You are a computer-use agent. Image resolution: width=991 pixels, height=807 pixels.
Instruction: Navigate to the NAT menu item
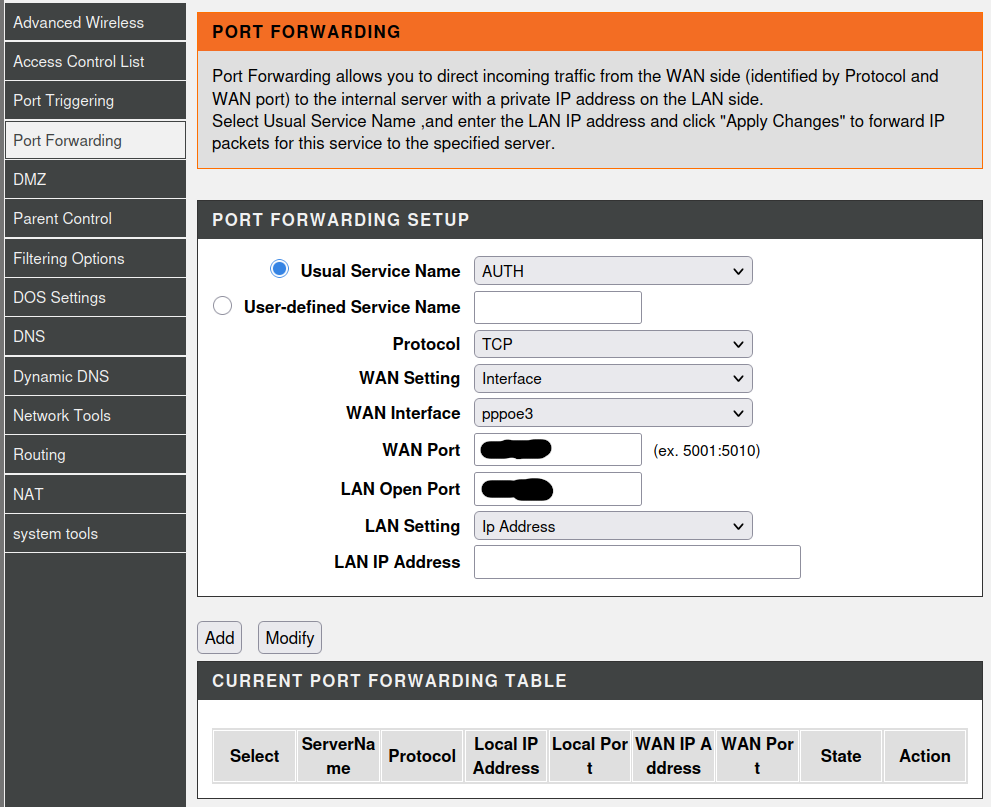(95, 494)
